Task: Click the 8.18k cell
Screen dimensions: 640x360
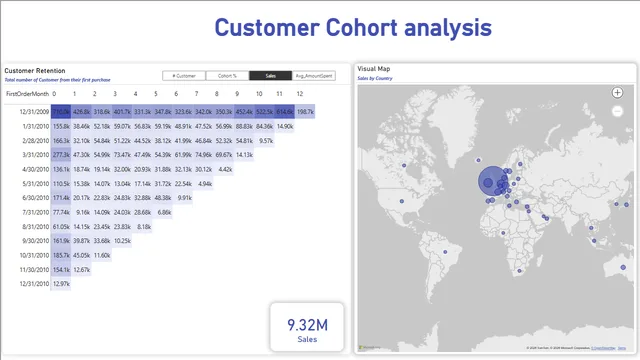Action: click(x=143, y=227)
